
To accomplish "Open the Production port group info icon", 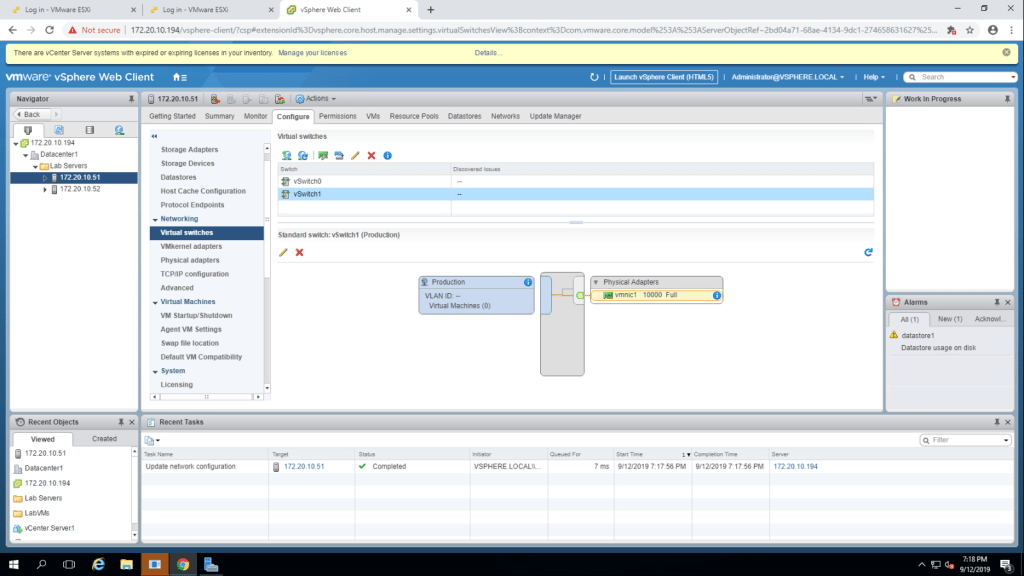I will [527, 282].
